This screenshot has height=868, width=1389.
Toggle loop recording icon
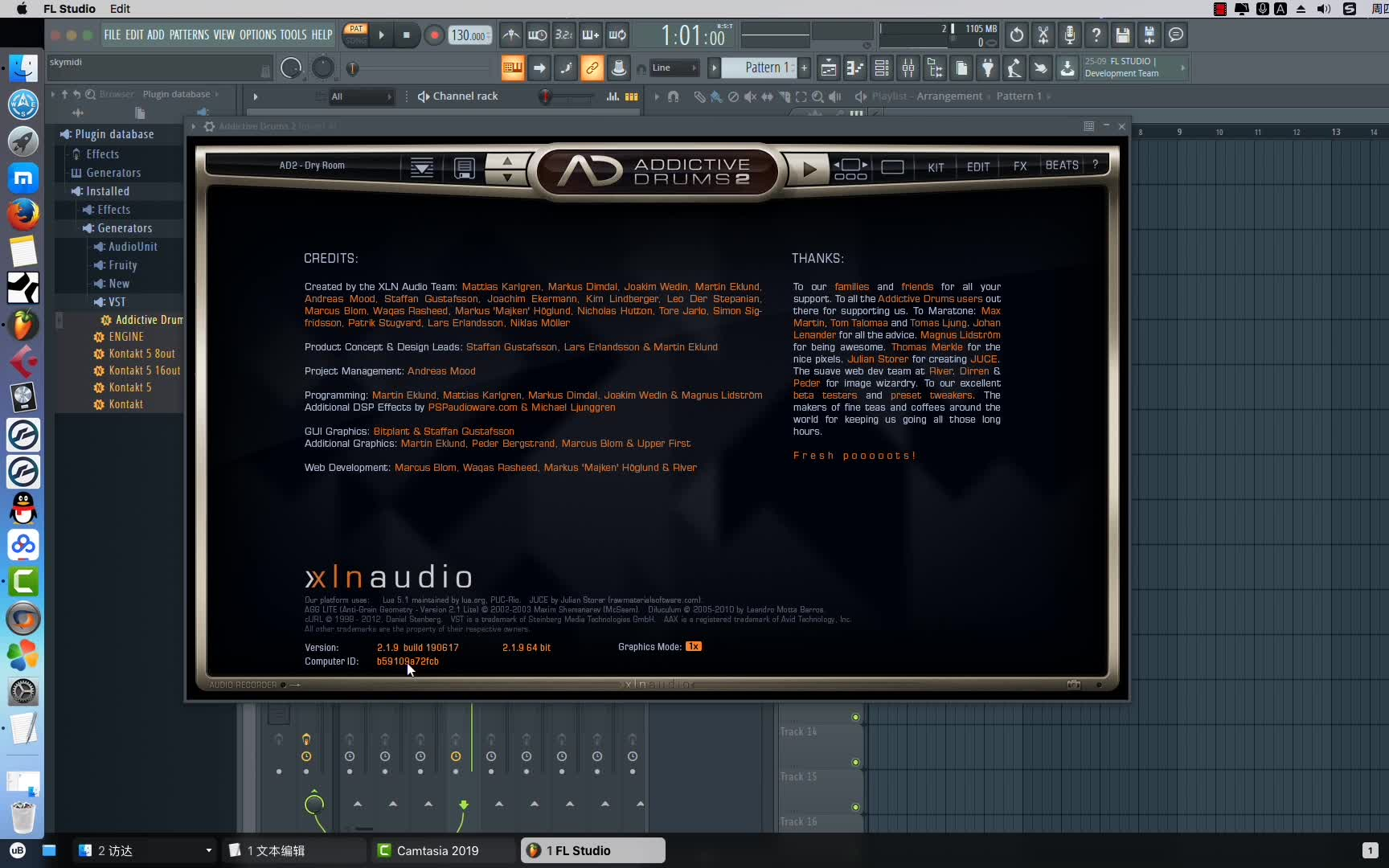(617, 35)
